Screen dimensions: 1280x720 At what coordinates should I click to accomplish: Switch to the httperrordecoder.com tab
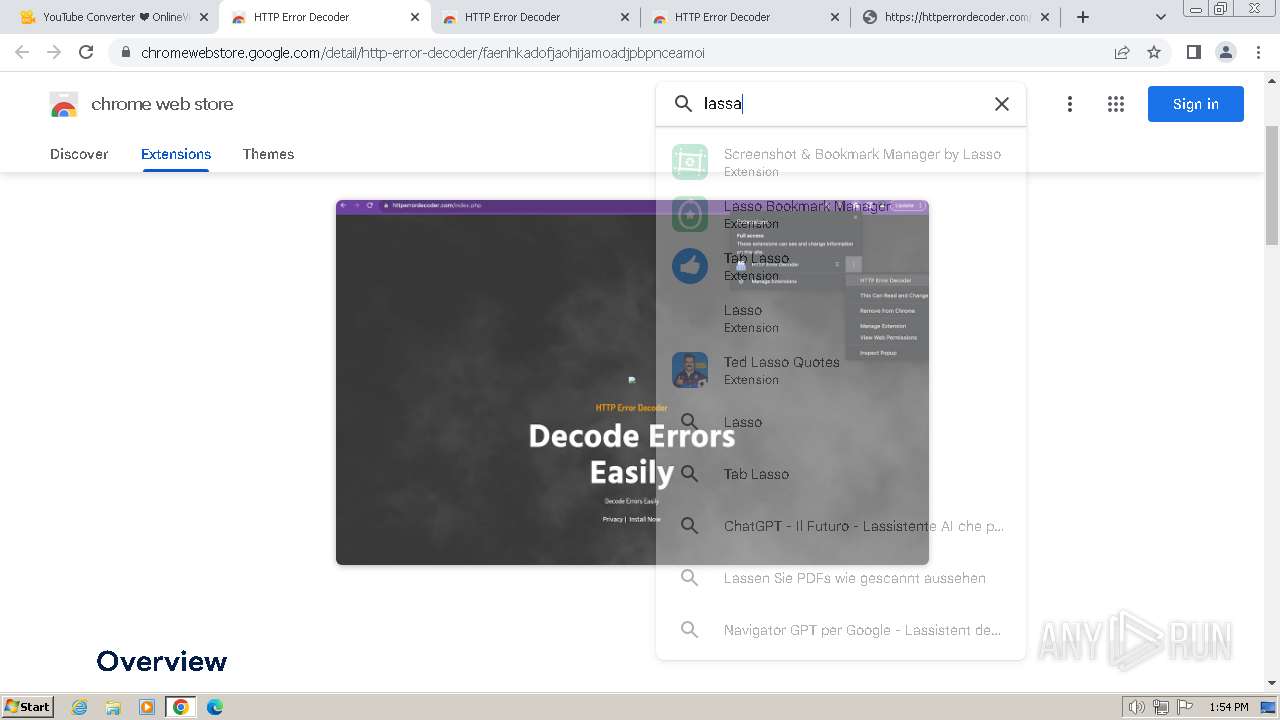tap(954, 17)
